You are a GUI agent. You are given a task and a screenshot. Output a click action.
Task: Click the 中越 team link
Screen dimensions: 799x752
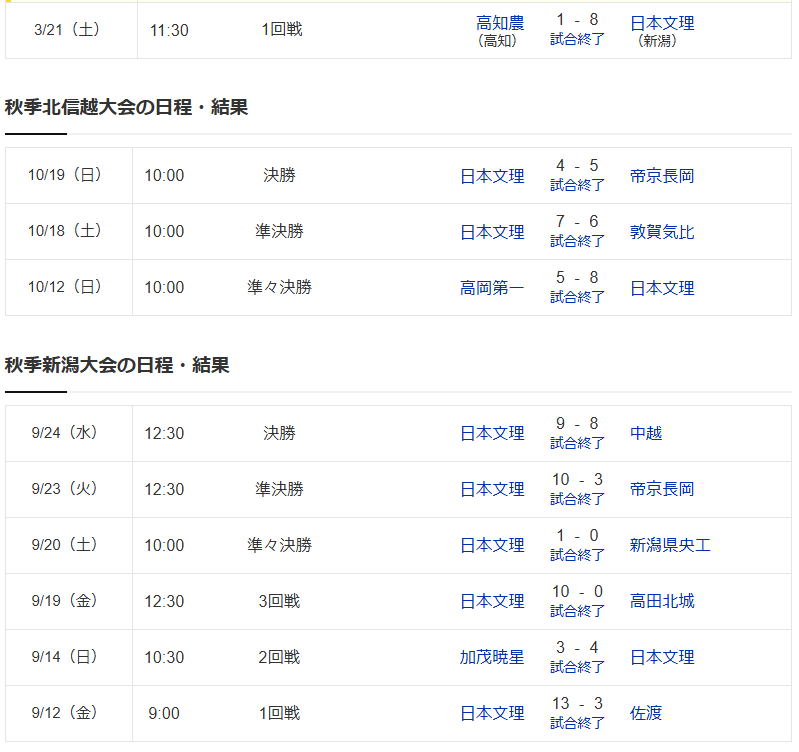coord(646,434)
